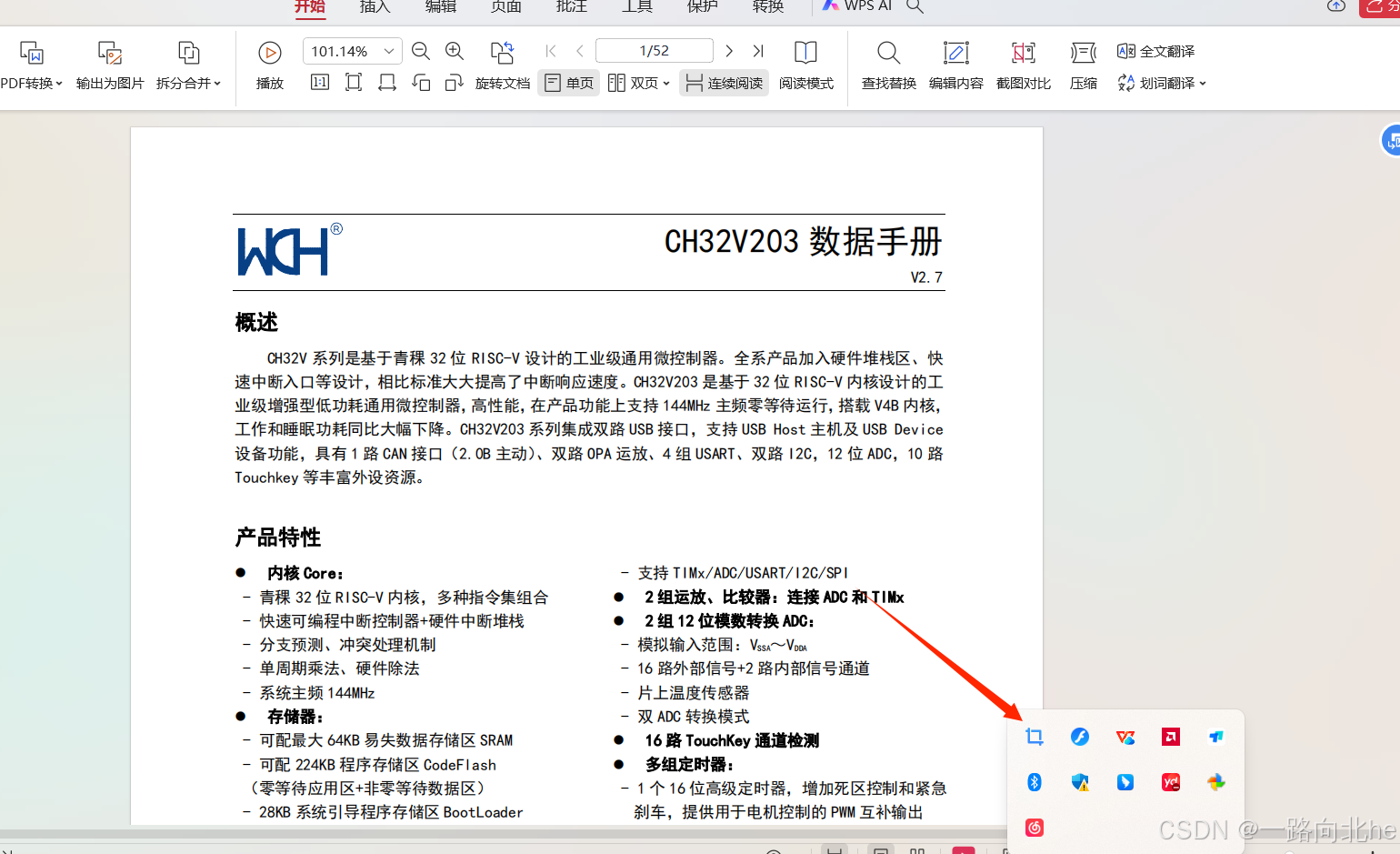Viewport: 1400px width, 854px height.
Task: Click the blue floating side button
Action: tap(1391, 141)
